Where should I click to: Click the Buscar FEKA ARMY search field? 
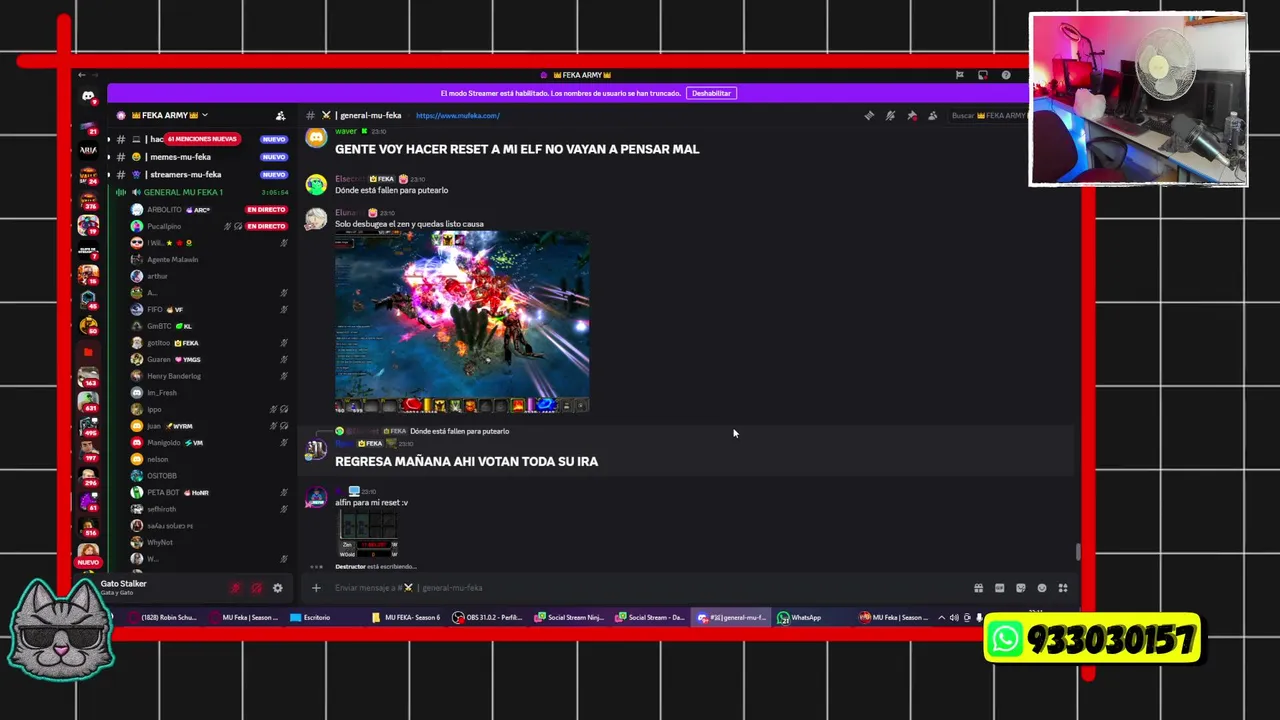point(987,115)
